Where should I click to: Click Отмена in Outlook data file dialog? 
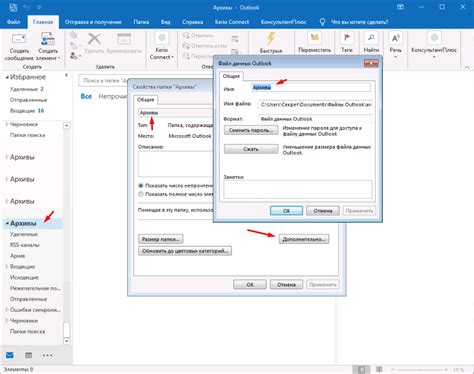tap(323, 211)
